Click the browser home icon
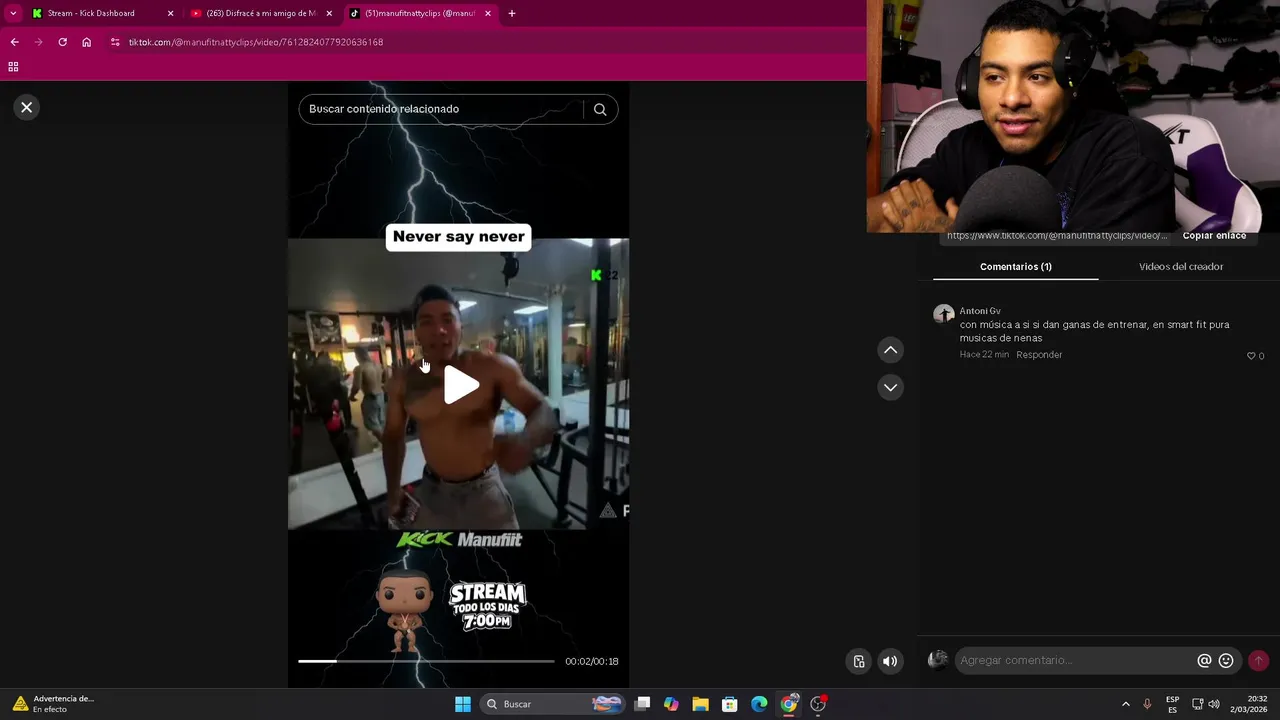Image resolution: width=1280 pixels, height=720 pixels. [x=87, y=42]
